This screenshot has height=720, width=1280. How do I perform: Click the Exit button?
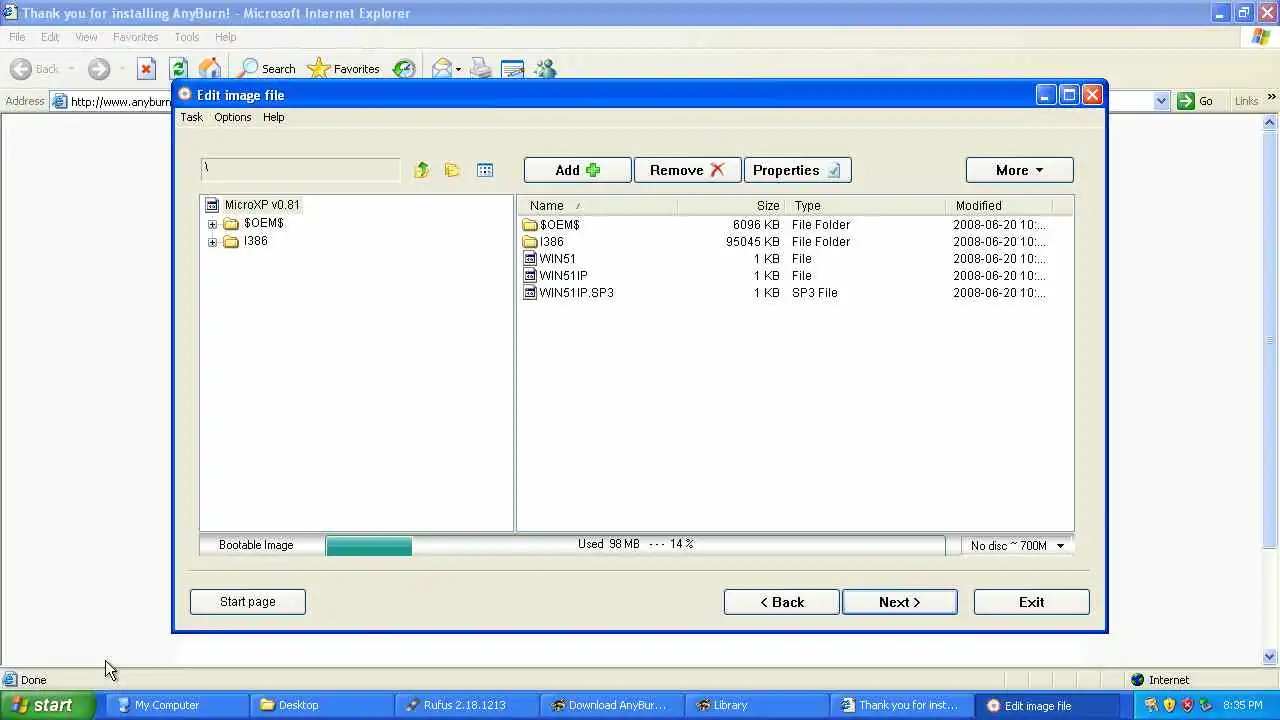(x=1031, y=602)
